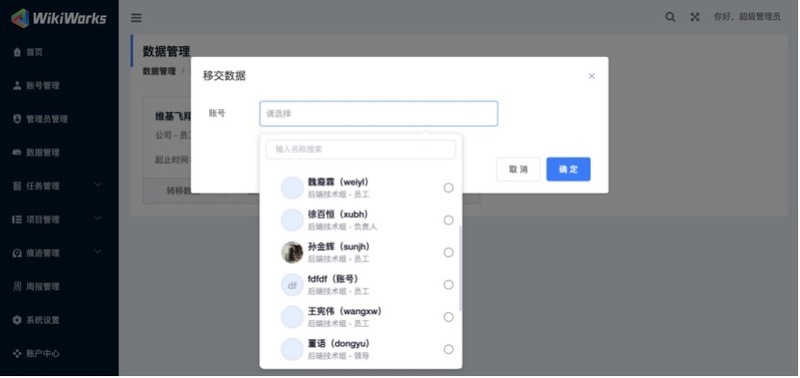The height and width of the screenshot is (378, 800).
Task: Click the 确定 confirm button
Action: (x=568, y=169)
